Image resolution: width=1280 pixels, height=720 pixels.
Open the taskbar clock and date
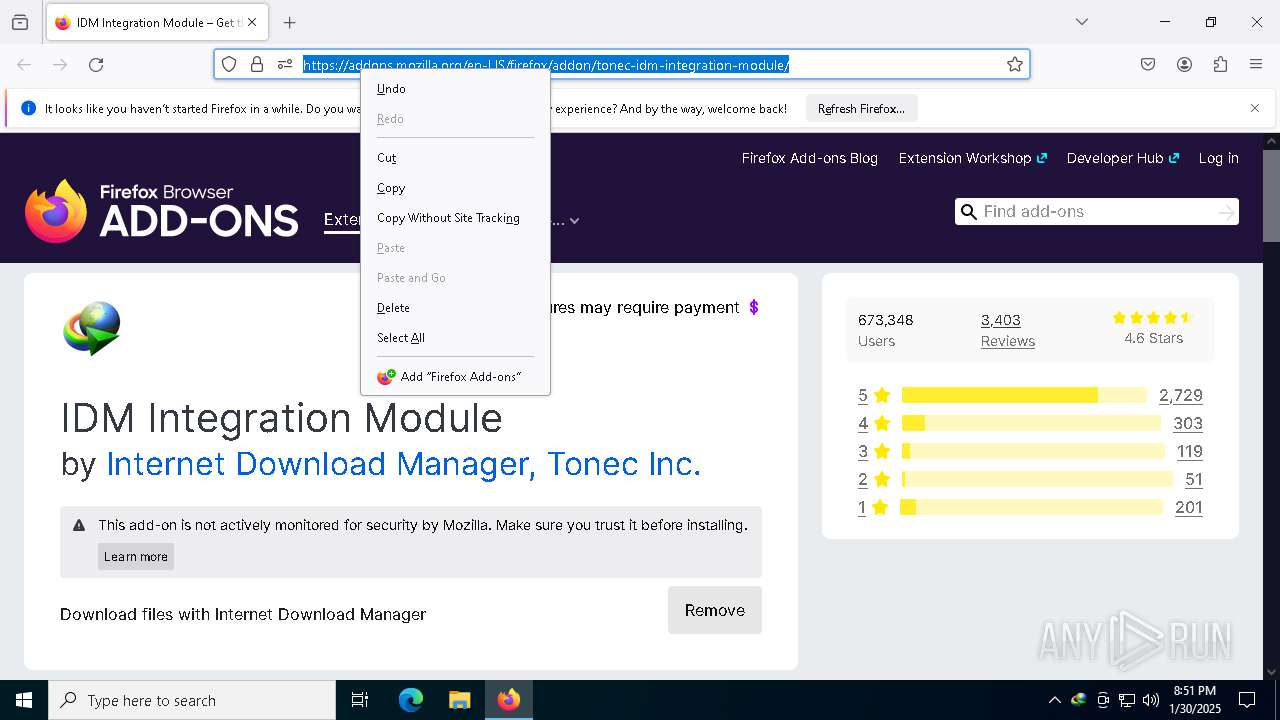(x=1194, y=700)
